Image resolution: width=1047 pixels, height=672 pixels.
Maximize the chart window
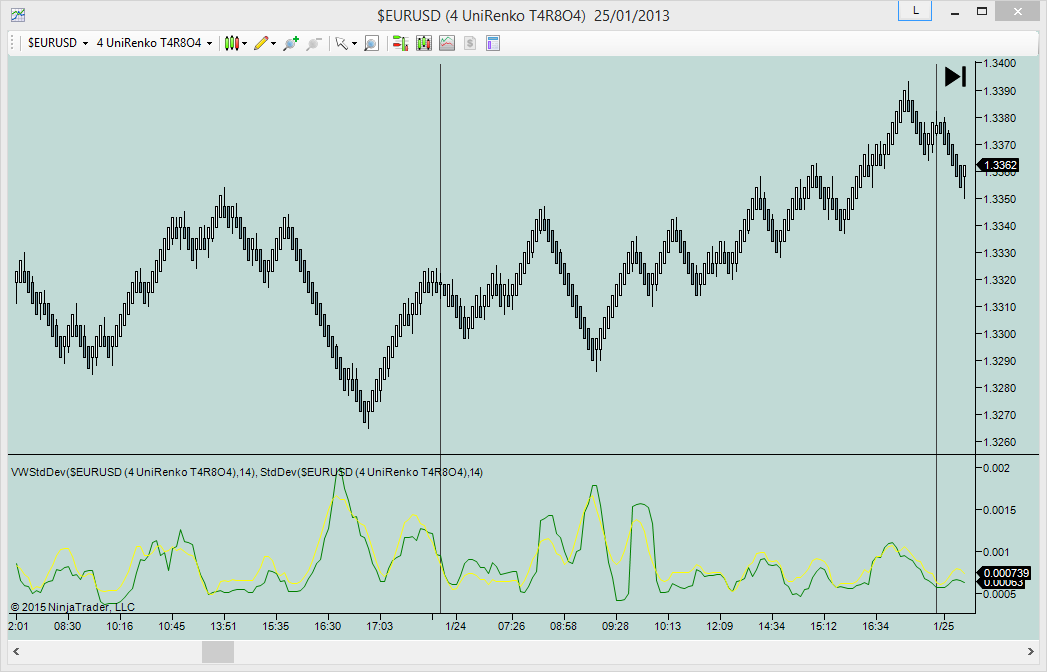[x=982, y=11]
